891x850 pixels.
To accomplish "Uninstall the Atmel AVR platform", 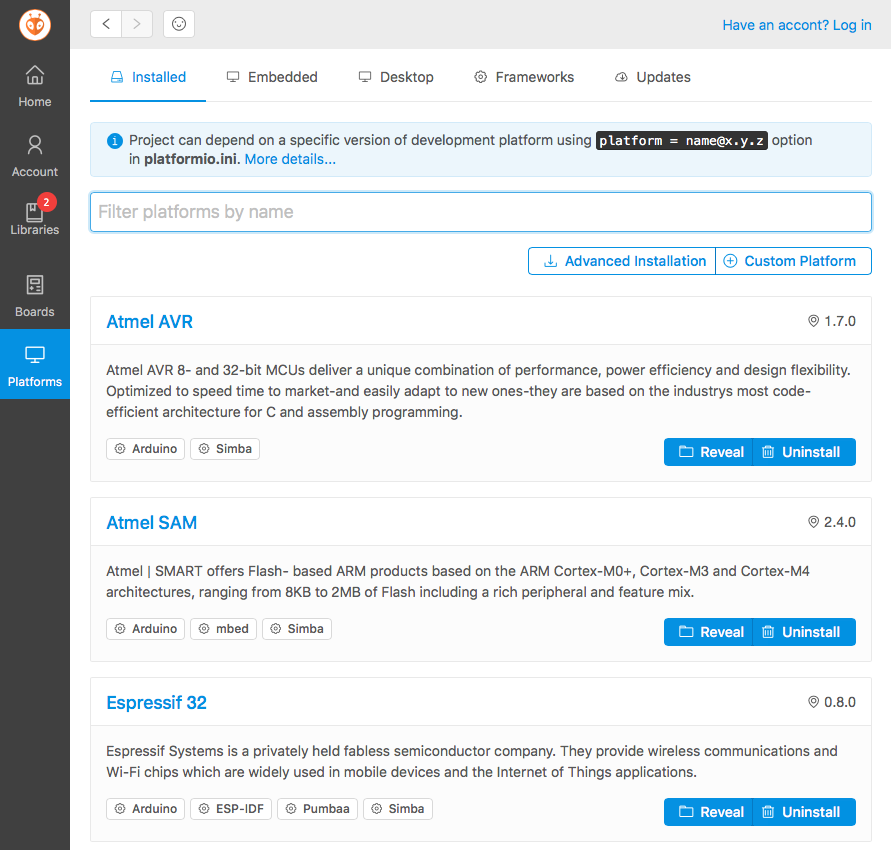I will tap(804, 452).
